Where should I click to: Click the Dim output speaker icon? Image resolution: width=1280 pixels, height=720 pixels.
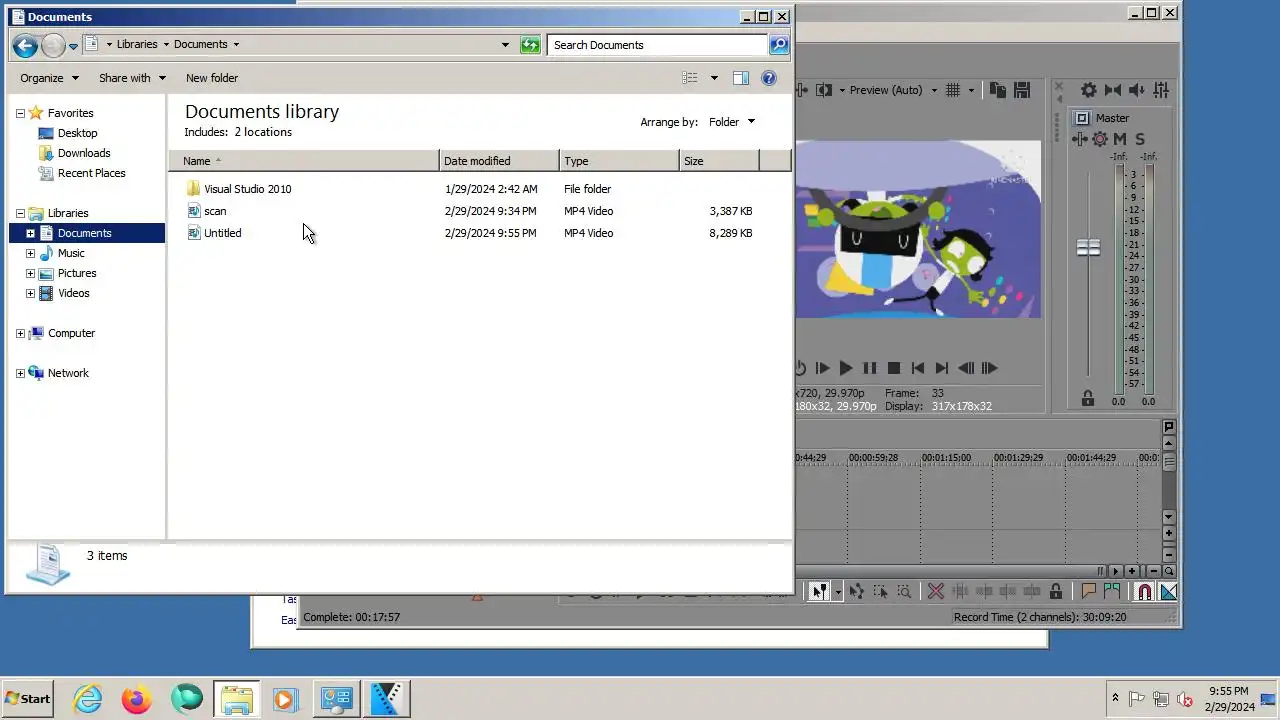(x=1137, y=90)
